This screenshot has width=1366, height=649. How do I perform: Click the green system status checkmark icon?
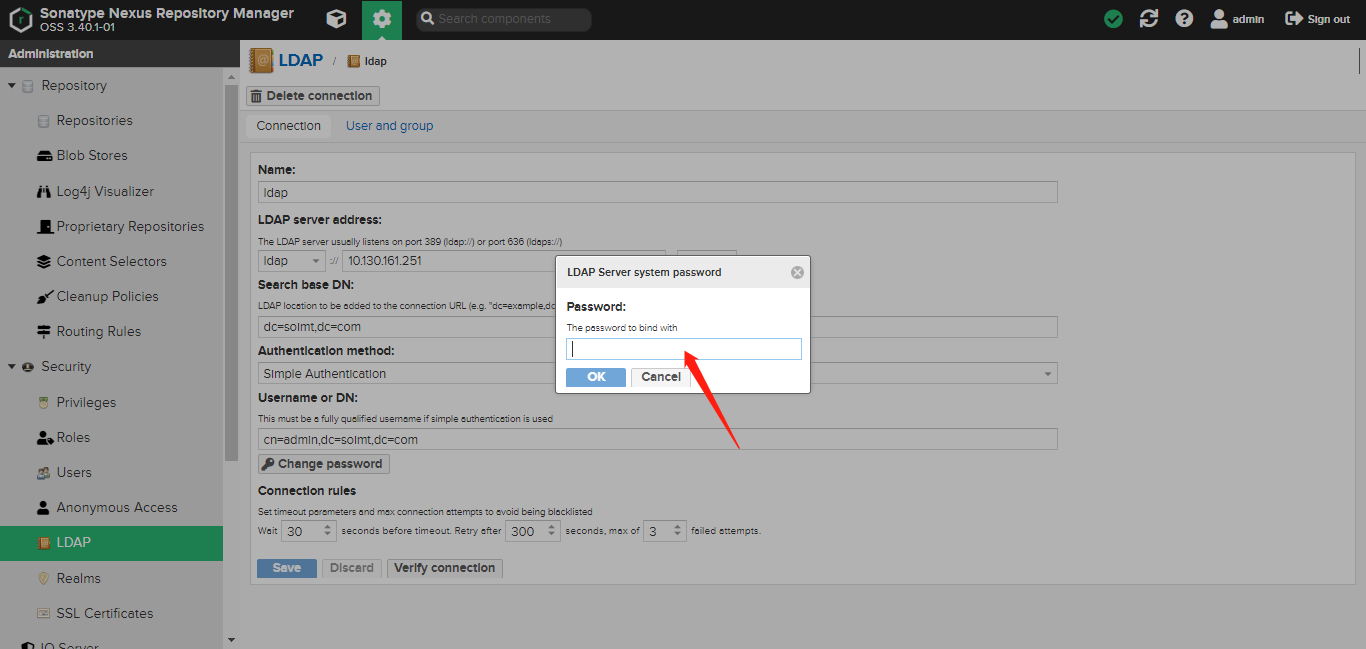1113,19
